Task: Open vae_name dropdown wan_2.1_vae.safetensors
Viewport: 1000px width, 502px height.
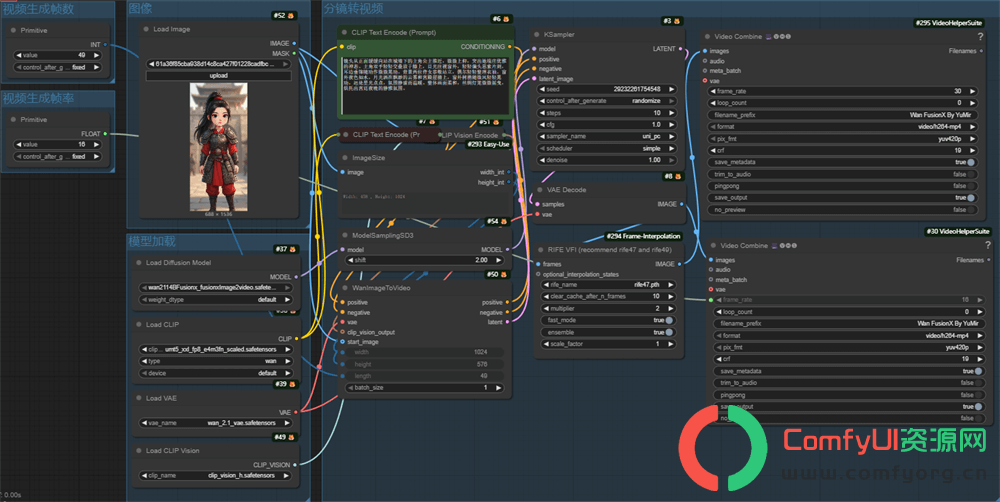Action: (x=216, y=423)
